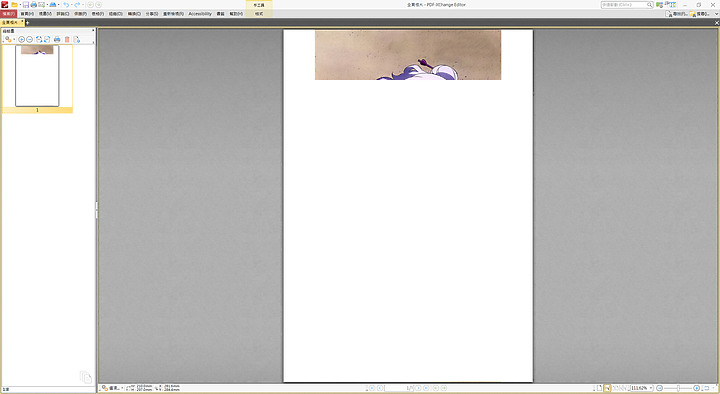The height and width of the screenshot is (394, 720).
Task: Click the zoom in thumbnails plus icon
Action: tap(22, 39)
